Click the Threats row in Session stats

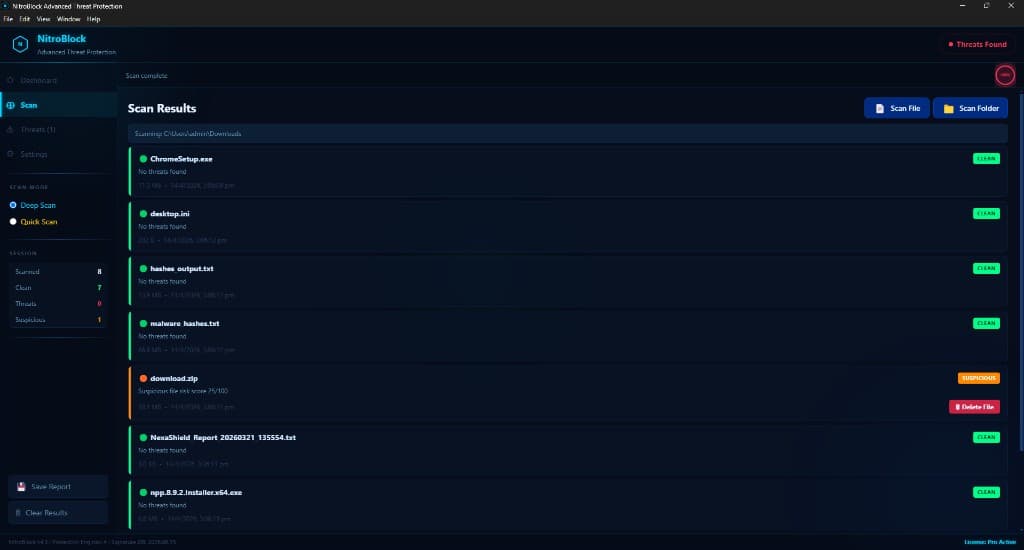click(58, 304)
